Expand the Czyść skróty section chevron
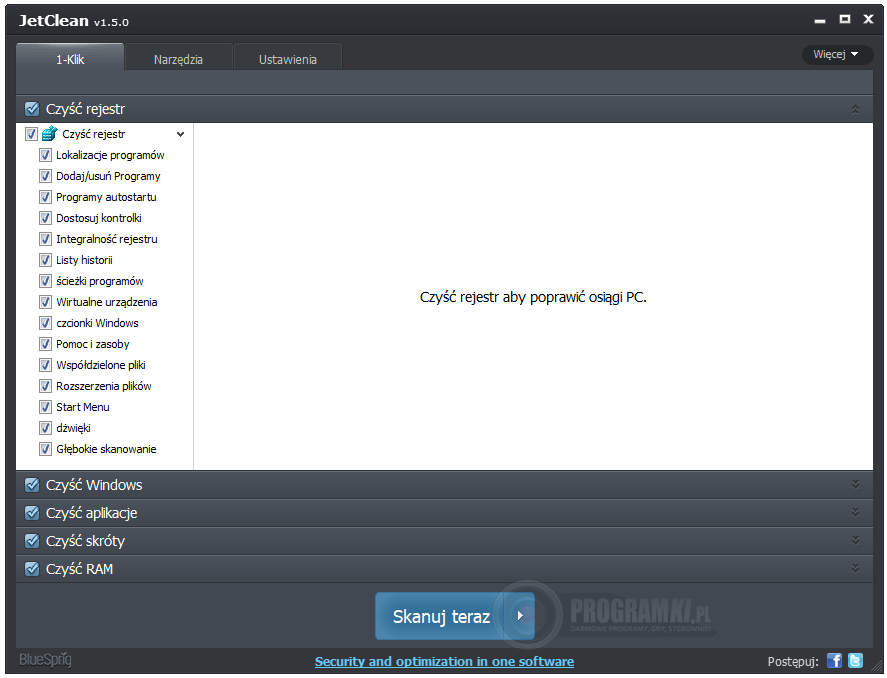 (x=855, y=541)
